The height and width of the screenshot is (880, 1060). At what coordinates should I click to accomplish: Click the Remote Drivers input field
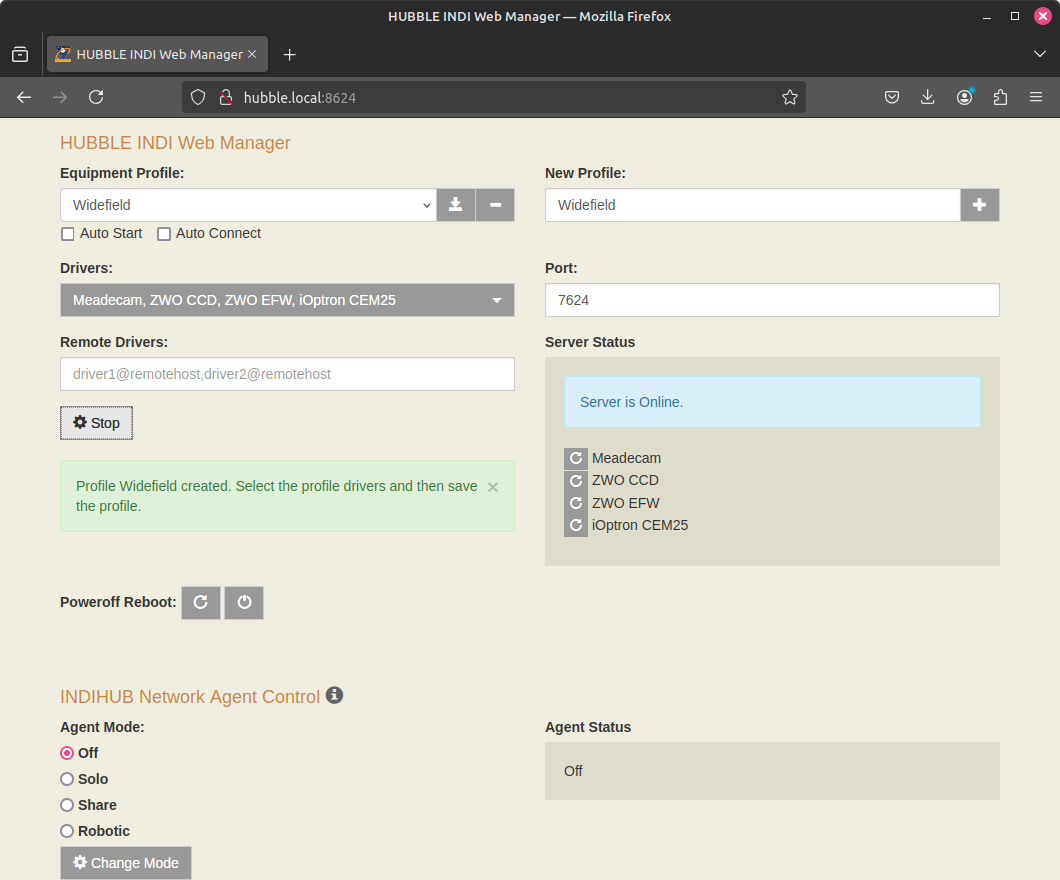(x=287, y=374)
